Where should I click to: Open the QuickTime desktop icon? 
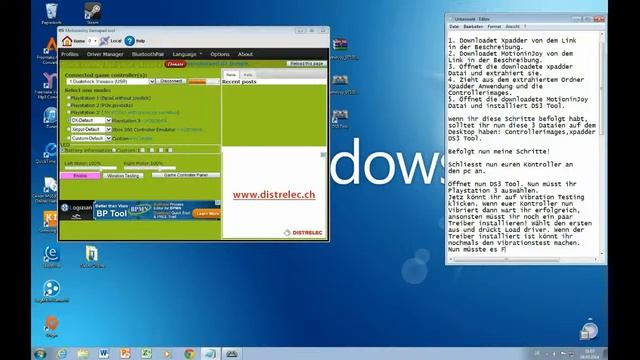pos(51,153)
